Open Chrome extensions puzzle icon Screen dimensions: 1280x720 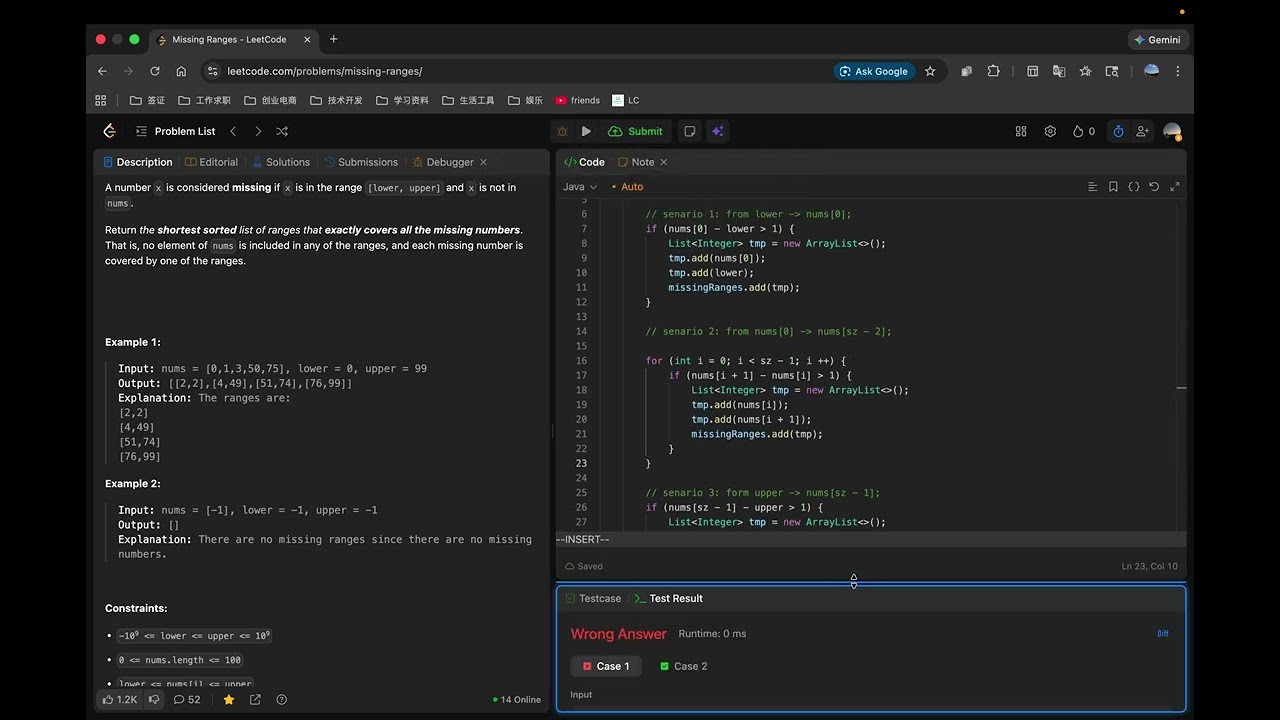pos(993,71)
